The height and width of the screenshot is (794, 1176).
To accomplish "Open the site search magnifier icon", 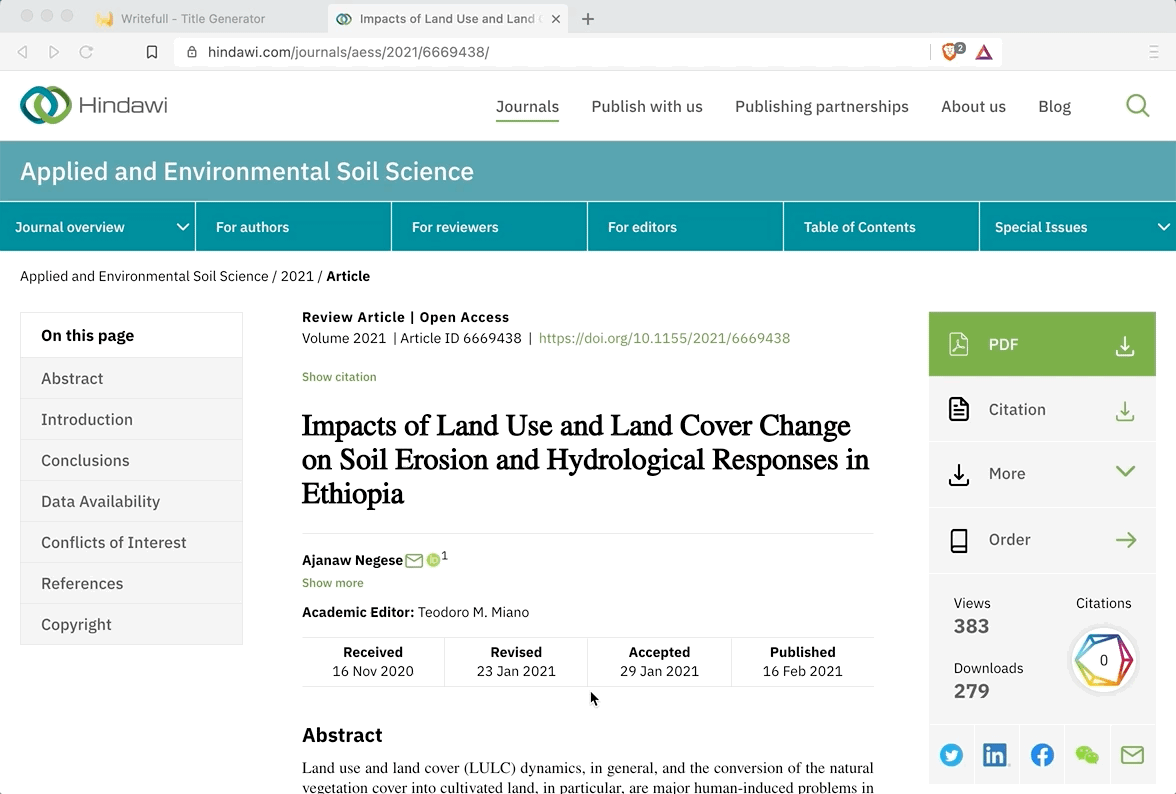I will [x=1137, y=106].
